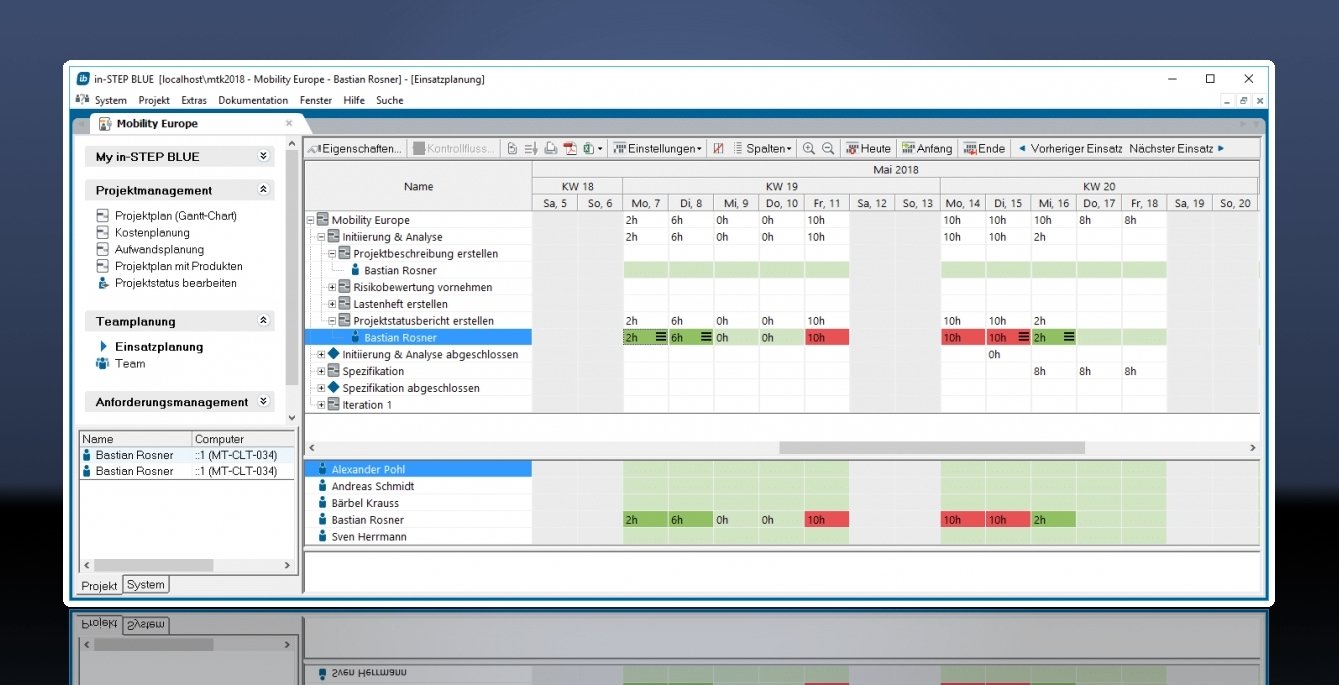Collapse Projektstatusbericht erstellen node
Image resolution: width=1339 pixels, height=685 pixels.
pyautogui.click(x=333, y=321)
